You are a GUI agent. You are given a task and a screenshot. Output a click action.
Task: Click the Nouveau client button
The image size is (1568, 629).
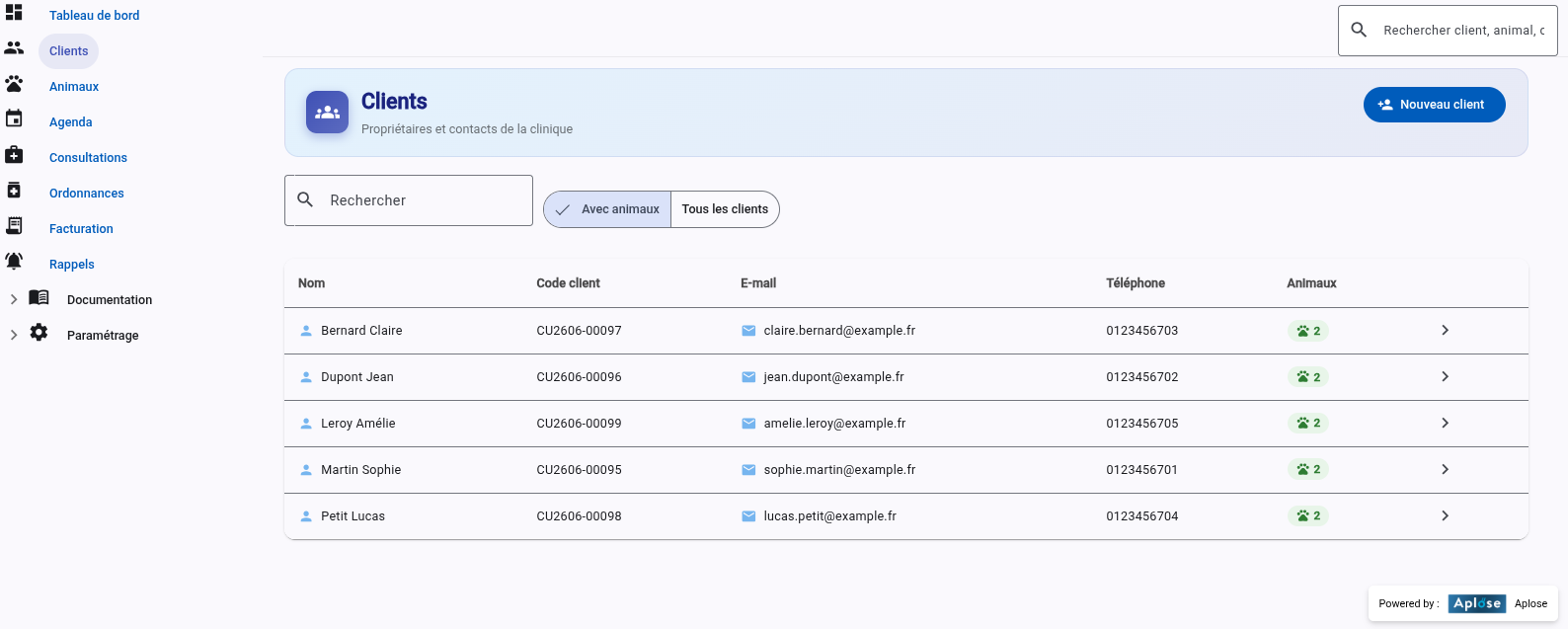click(x=1434, y=105)
